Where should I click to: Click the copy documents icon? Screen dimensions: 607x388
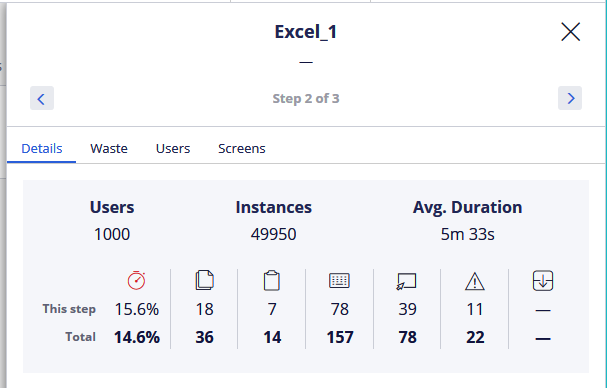click(x=204, y=280)
